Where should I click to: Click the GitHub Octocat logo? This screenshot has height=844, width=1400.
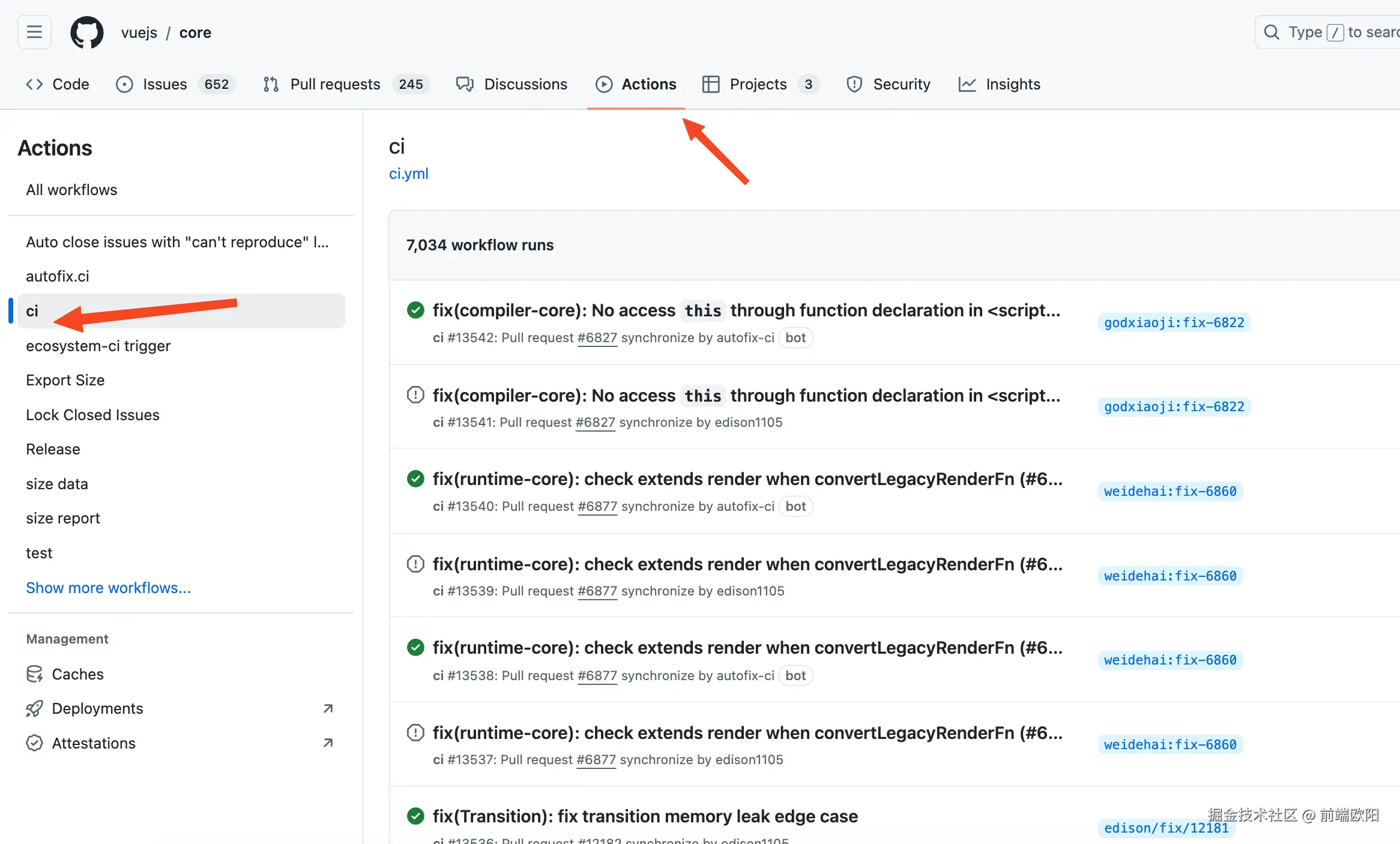click(x=87, y=32)
